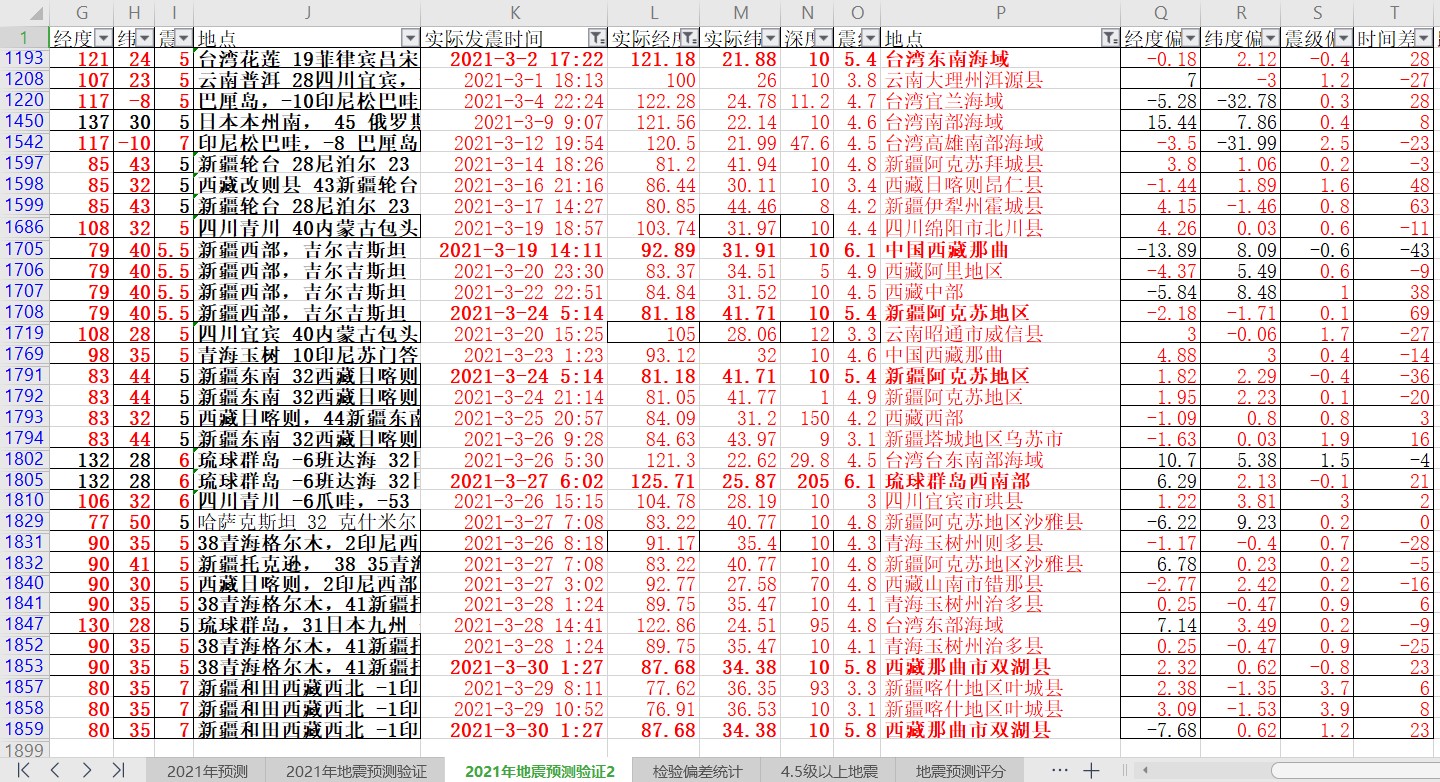This screenshot has width=1440, height=782.
Task: Switch to the 2021年预测 sheet tab
Action: (207, 770)
